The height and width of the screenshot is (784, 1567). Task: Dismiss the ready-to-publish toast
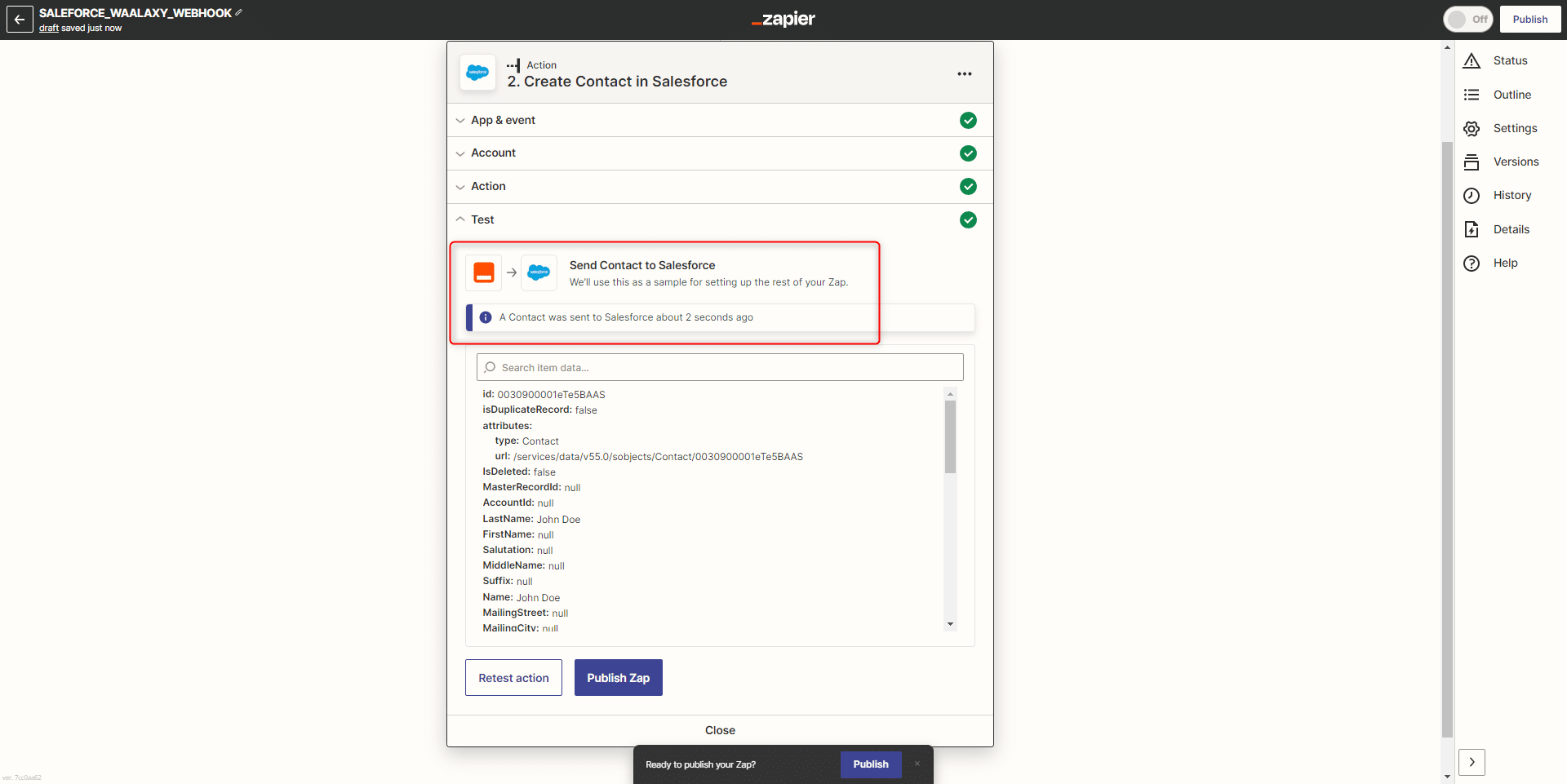click(x=917, y=764)
